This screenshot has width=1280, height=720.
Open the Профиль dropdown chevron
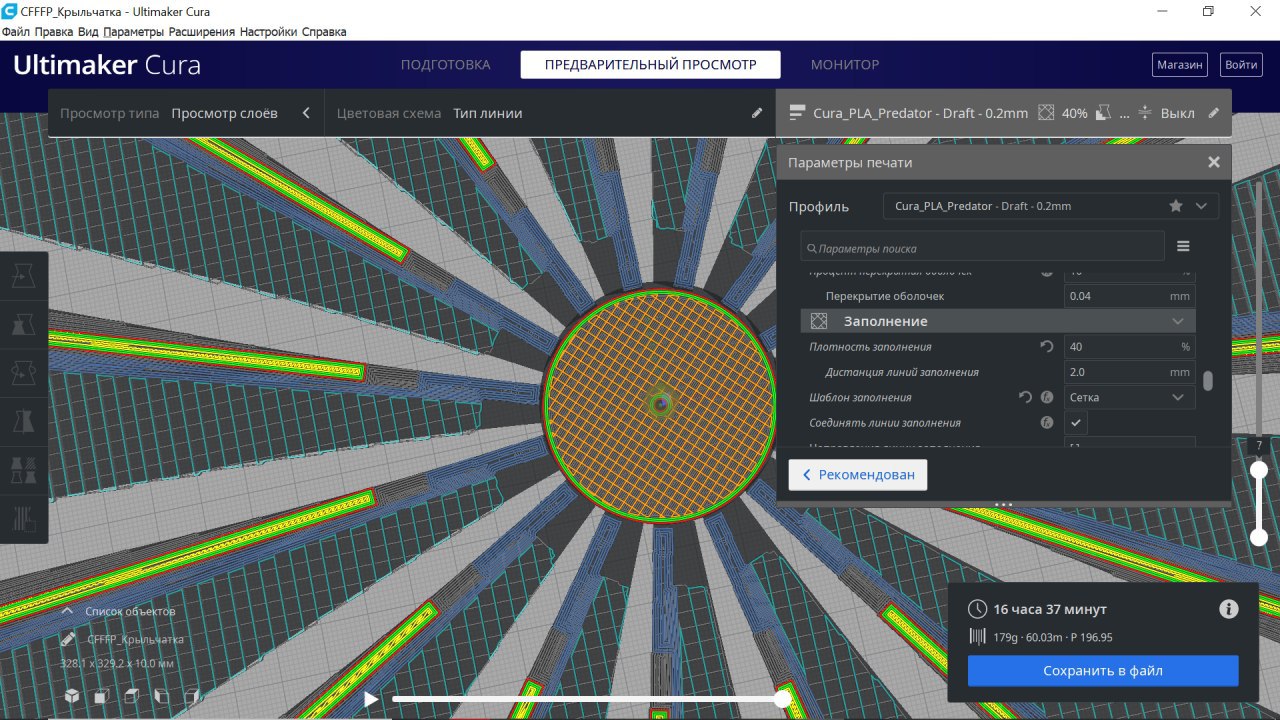[1201, 206]
